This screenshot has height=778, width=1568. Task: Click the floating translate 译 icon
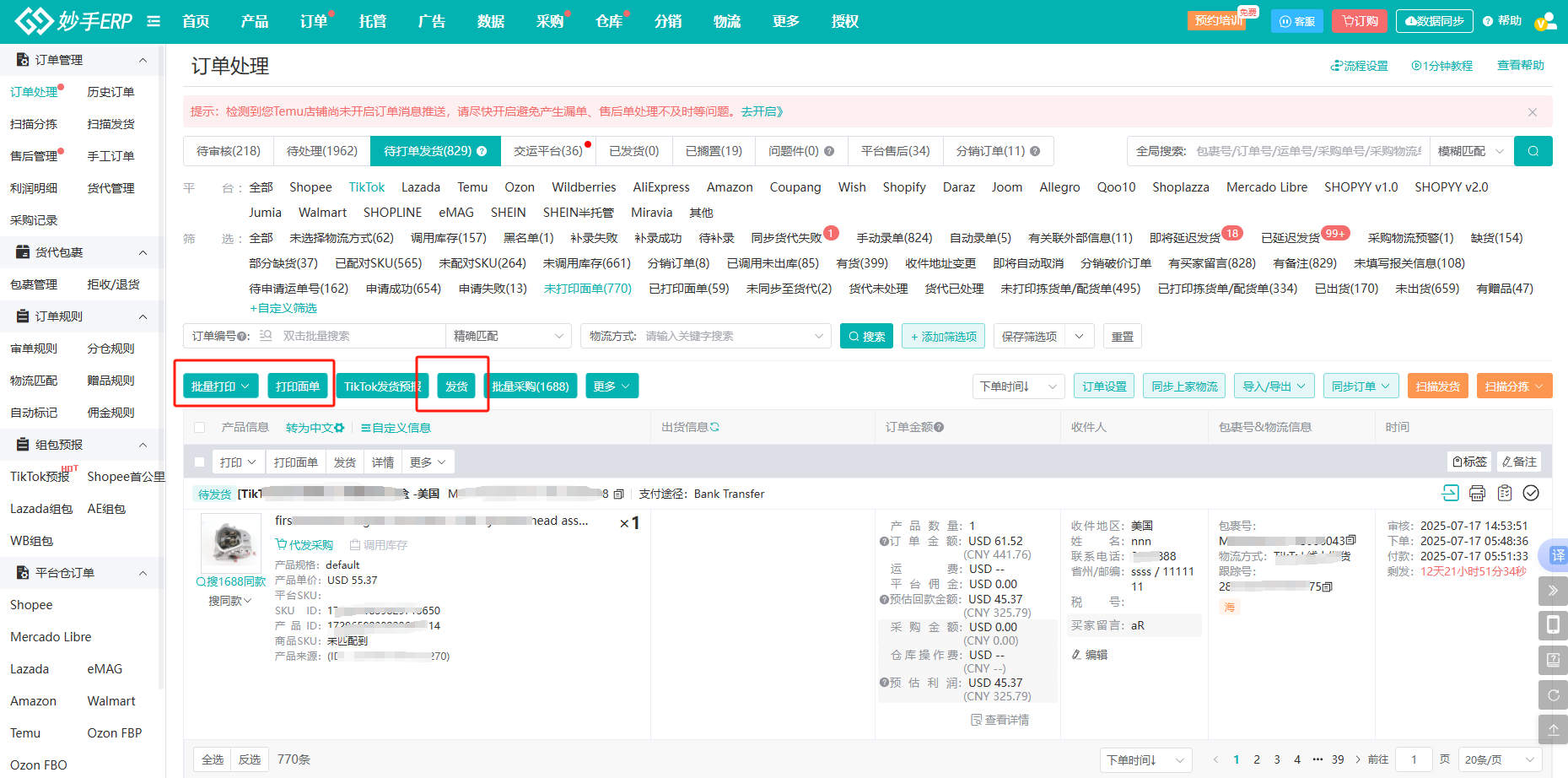pos(1555,555)
